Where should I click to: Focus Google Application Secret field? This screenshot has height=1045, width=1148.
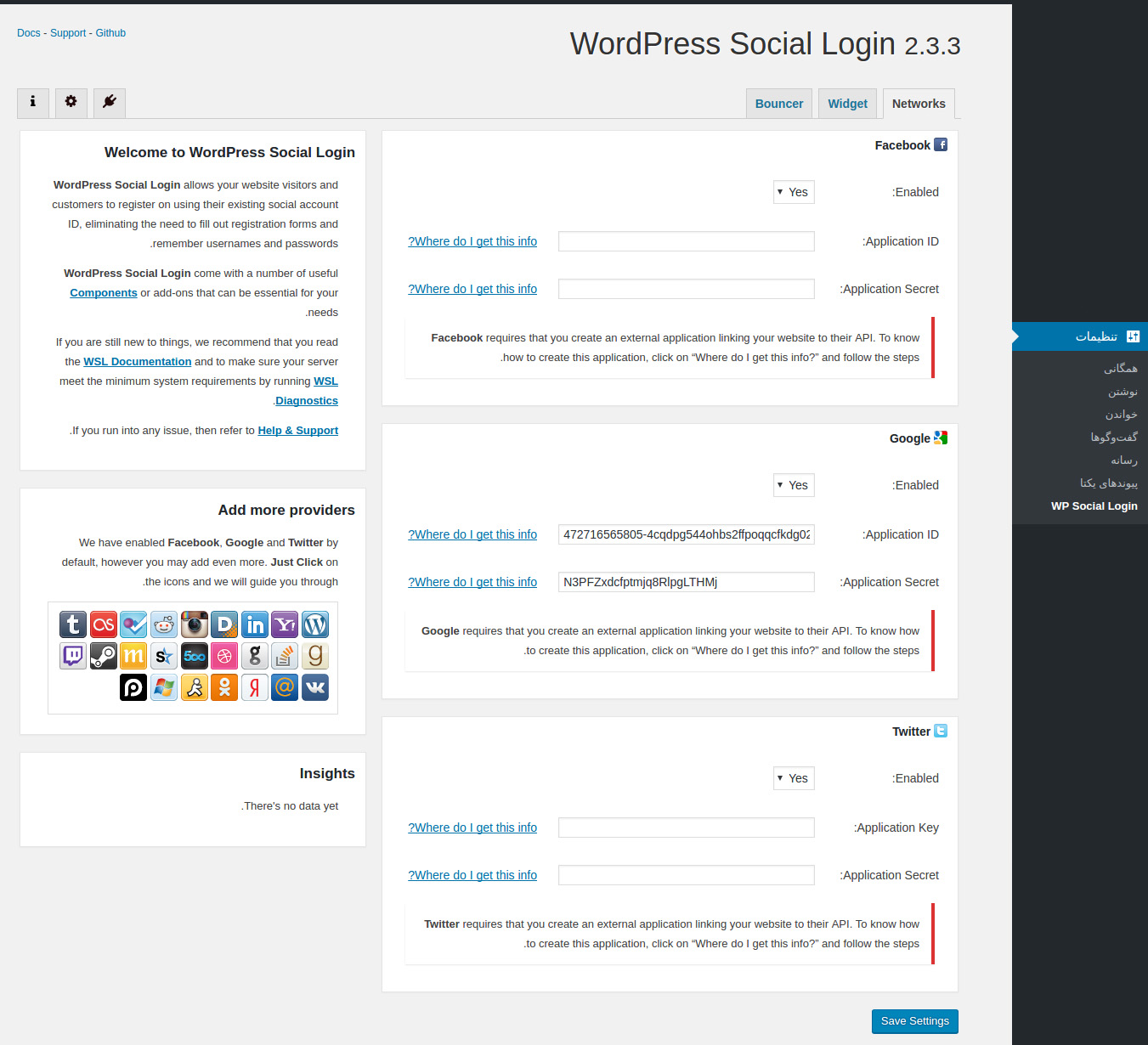687,582
